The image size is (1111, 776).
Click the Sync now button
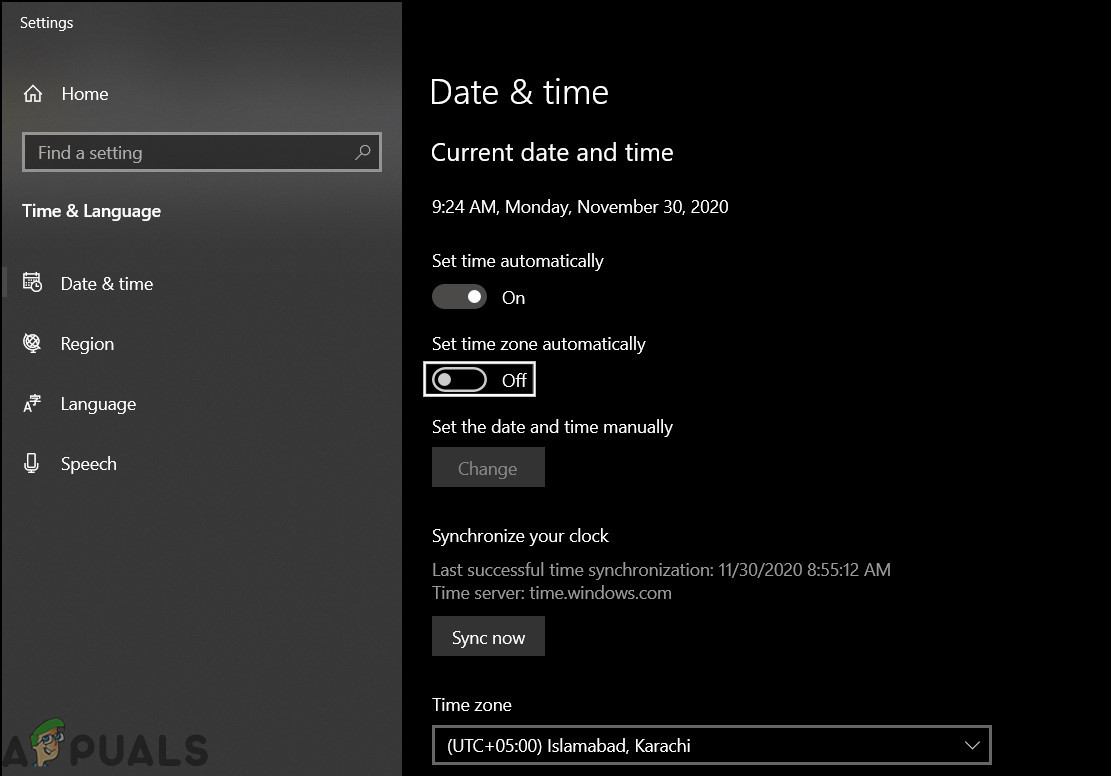[x=488, y=636]
